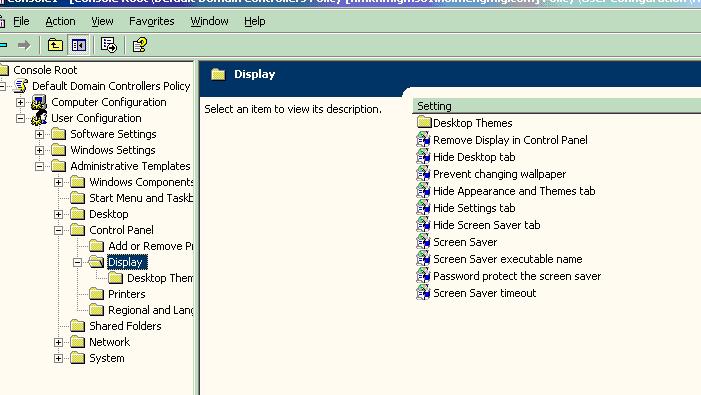Click the Export List toolbar icon
The height and width of the screenshot is (395, 701).
(x=109, y=45)
